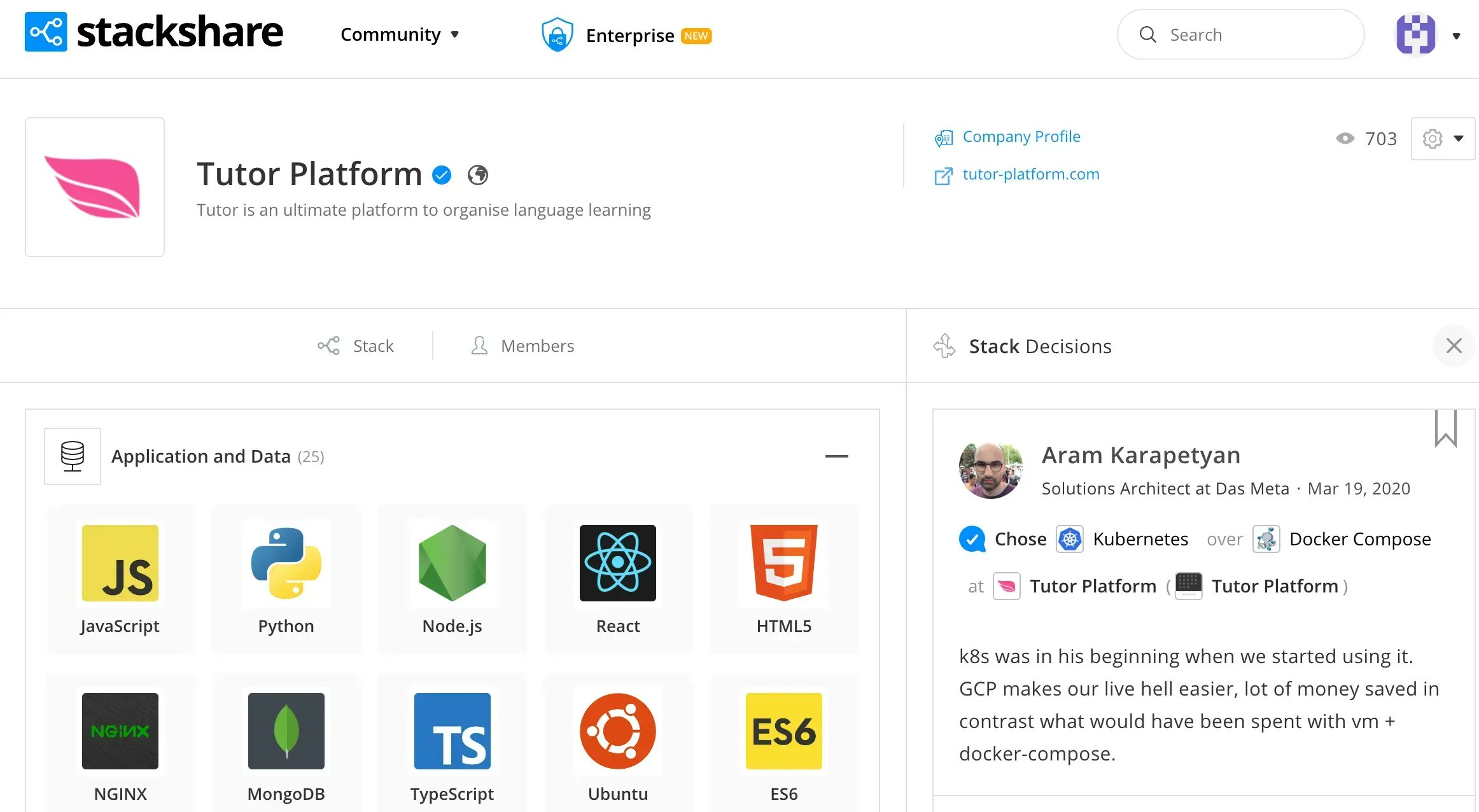This screenshot has width=1479, height=812.
Task: Switch to the Members tab
Action: [522, 346]
